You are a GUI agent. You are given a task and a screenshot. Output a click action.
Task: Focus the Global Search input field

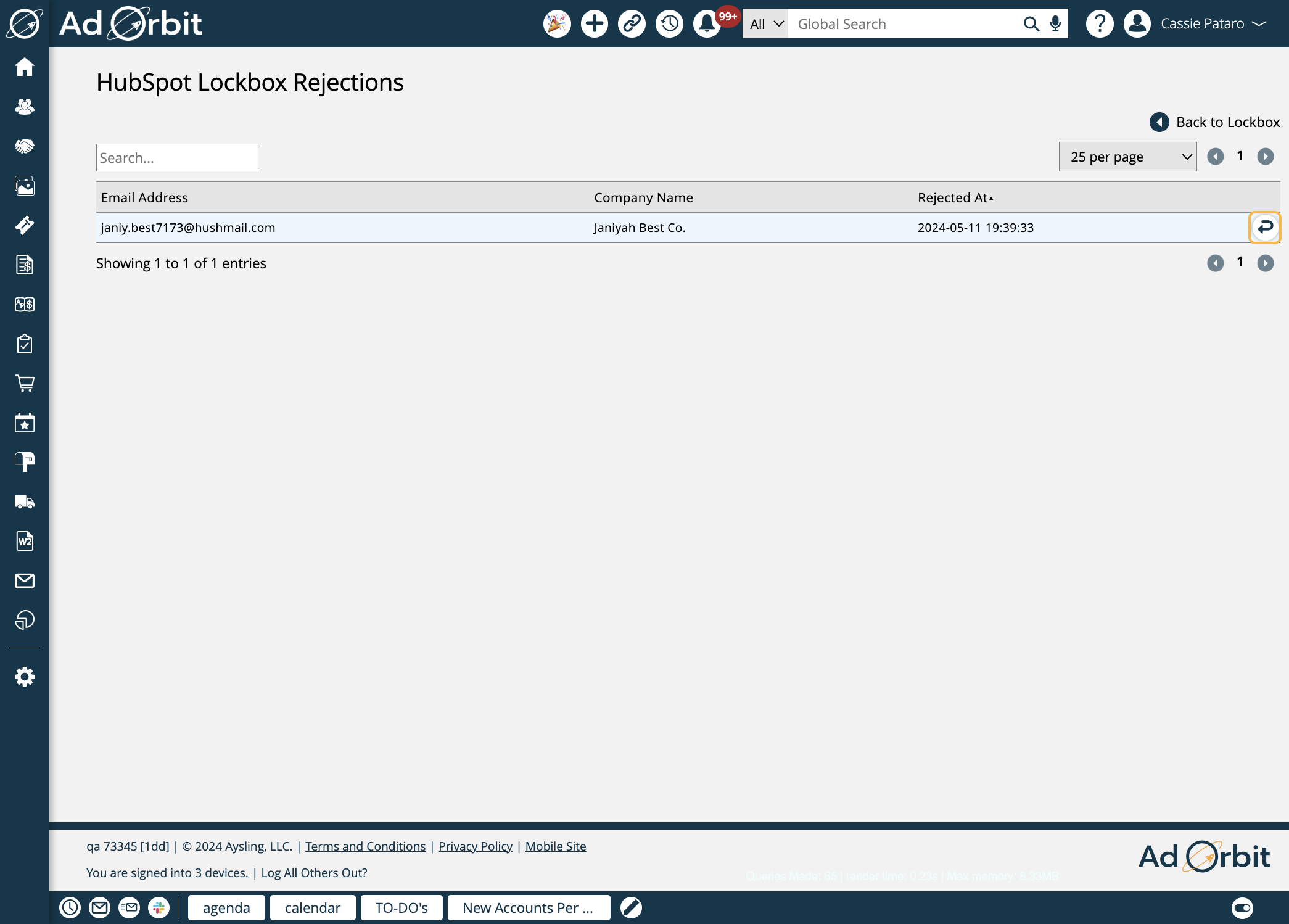click(x=904, y=24)
